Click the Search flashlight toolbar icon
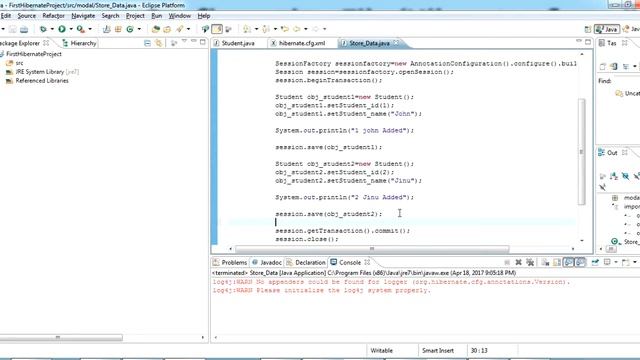This screenshot has width=640, height=360. pyautogui.click(x=180, y=29)
